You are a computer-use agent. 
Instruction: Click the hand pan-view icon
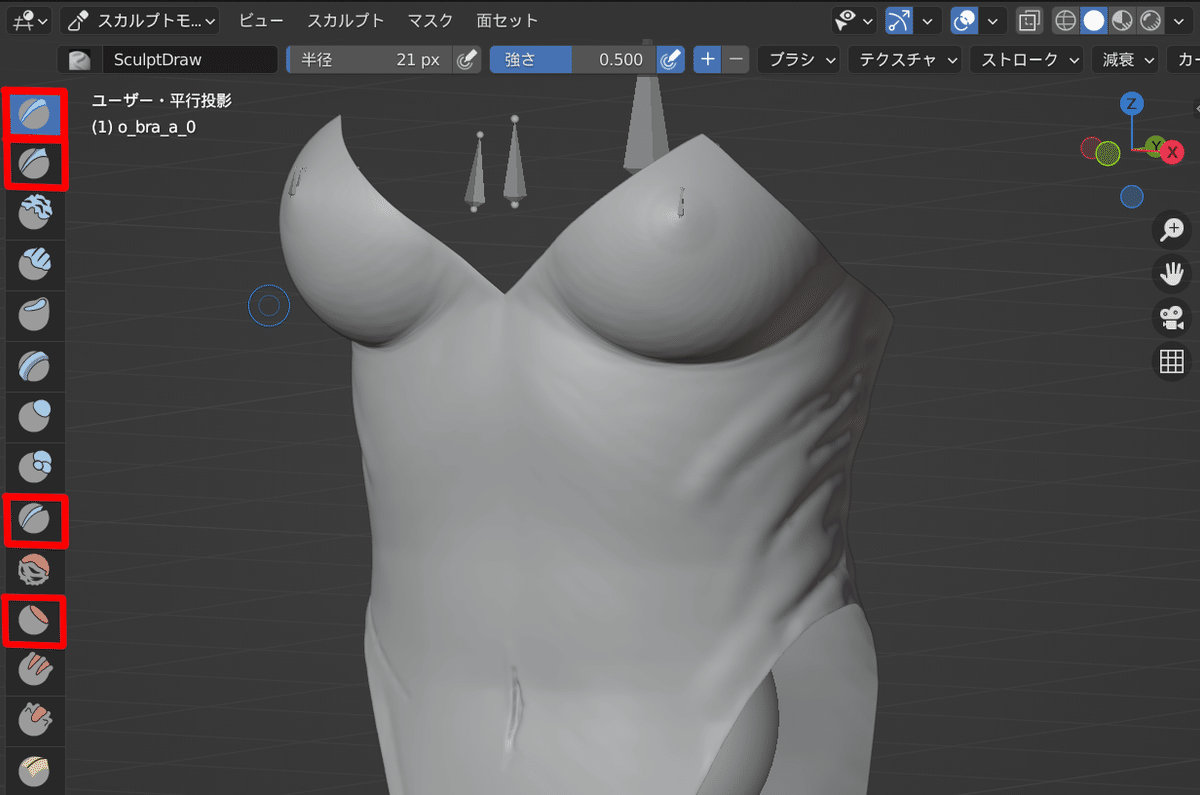(x=1171, y=273)
